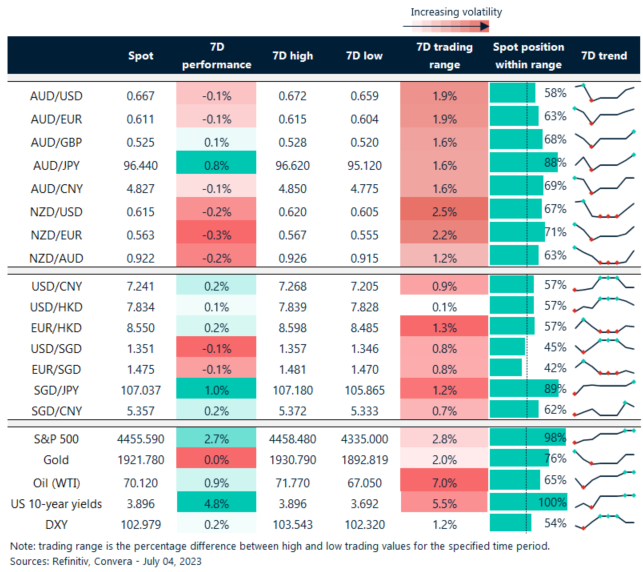Click the 7D trading range column header
Screen dimensions: 643x572
[x=437, y=56]
